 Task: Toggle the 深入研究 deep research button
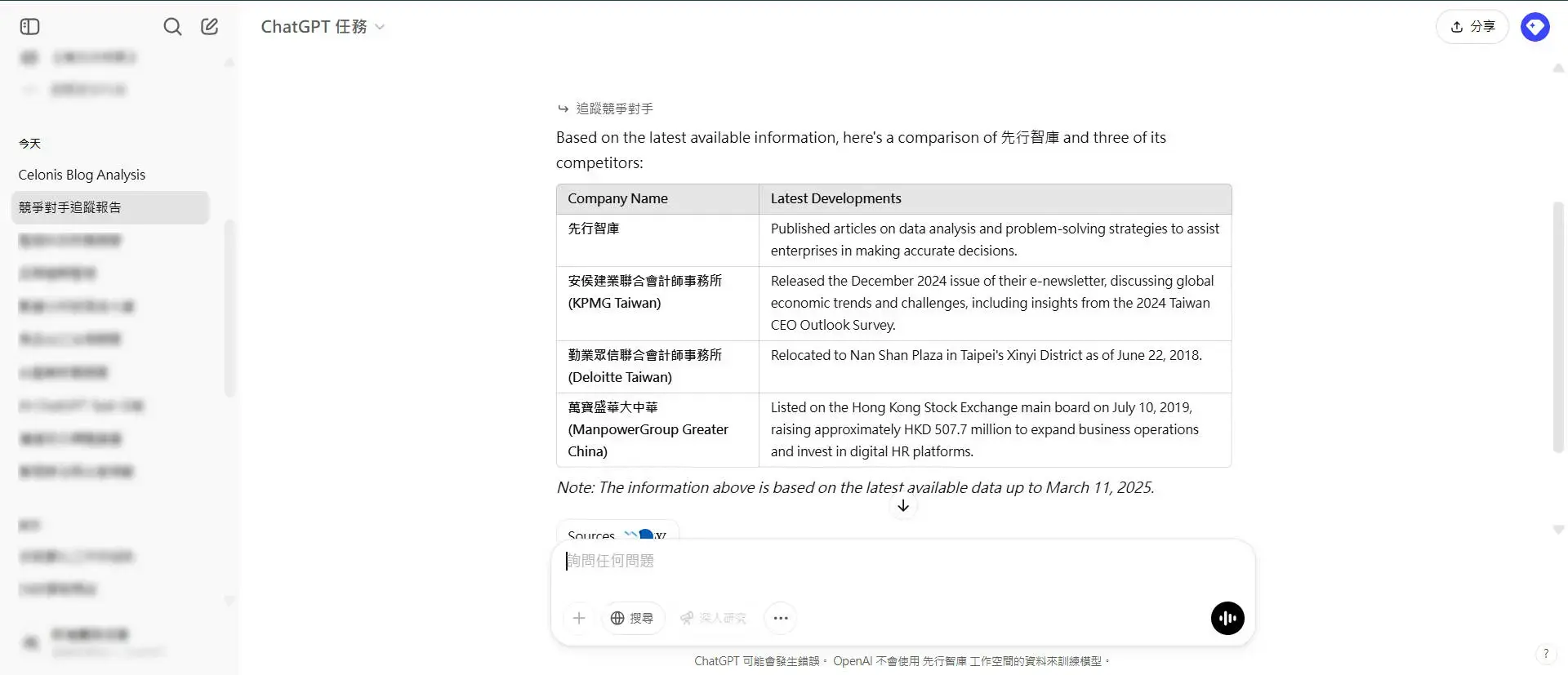pyautogui.click(x=713, y=618)
